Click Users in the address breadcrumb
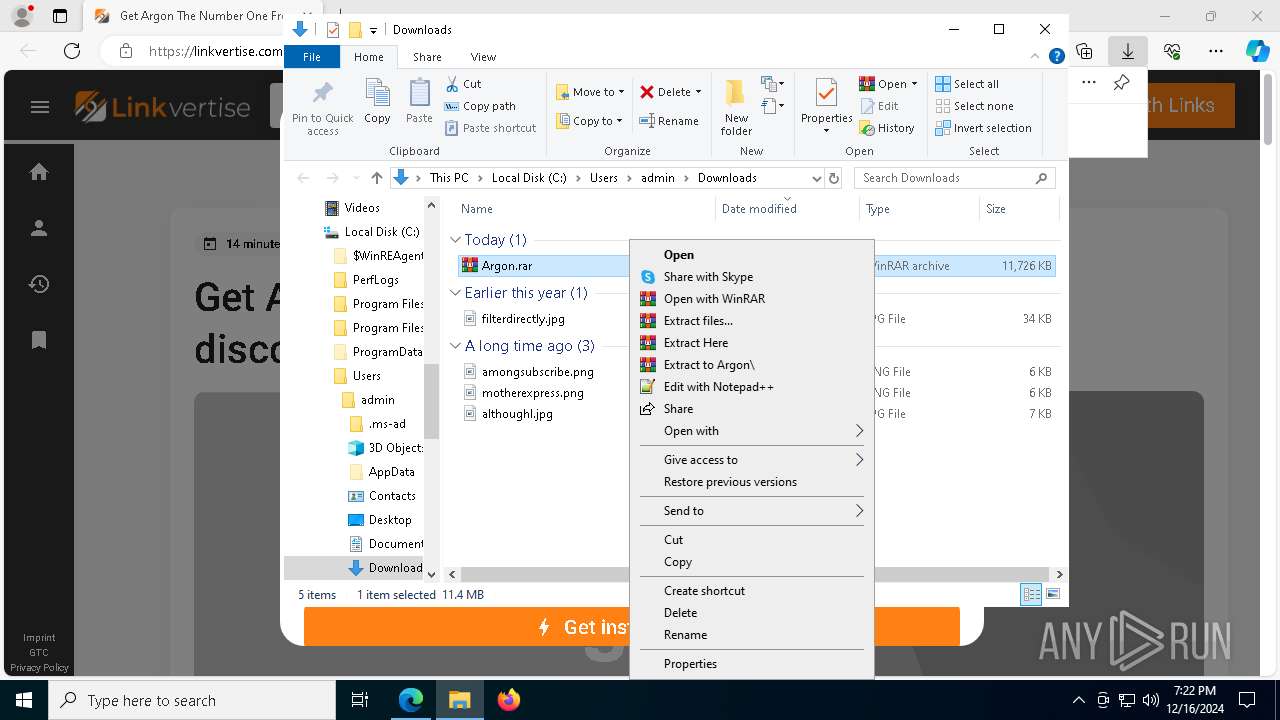 pyautogui.click(x=603, y=178)
